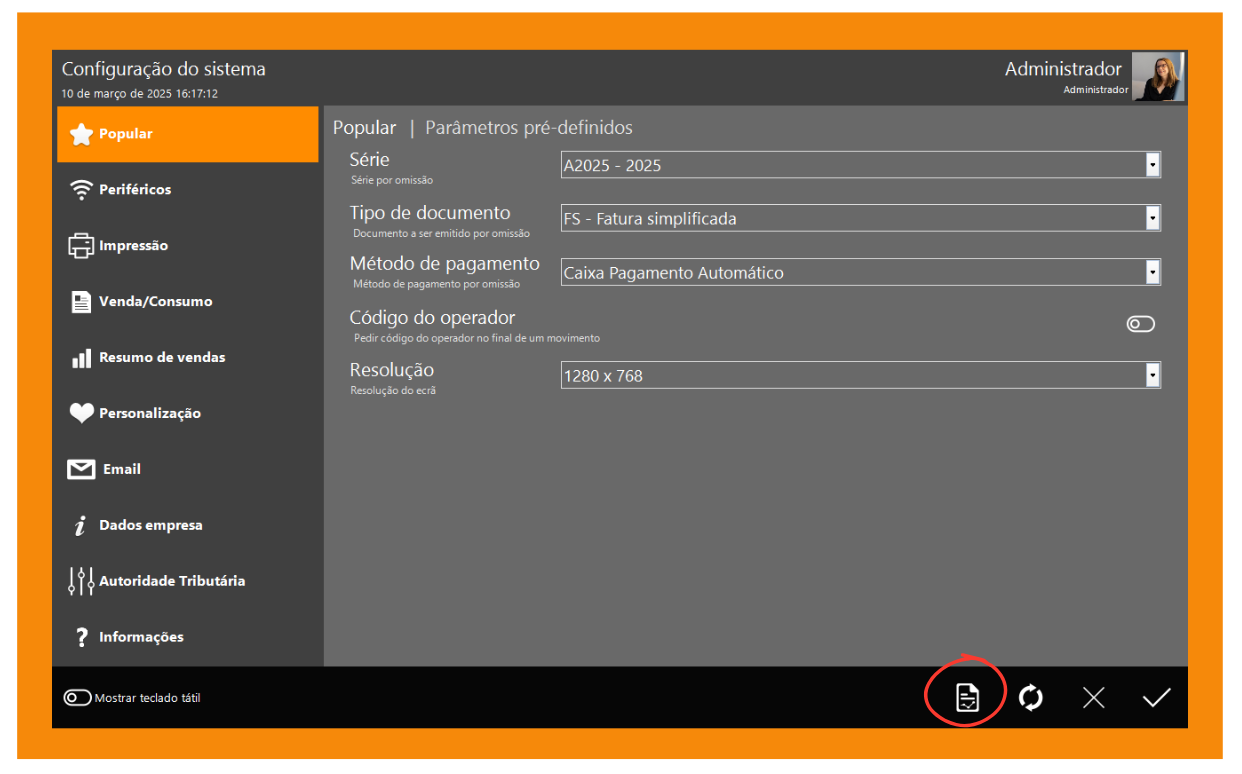Open Autoridade Tributária settings
1242x774 pixels.
(171, 581)
